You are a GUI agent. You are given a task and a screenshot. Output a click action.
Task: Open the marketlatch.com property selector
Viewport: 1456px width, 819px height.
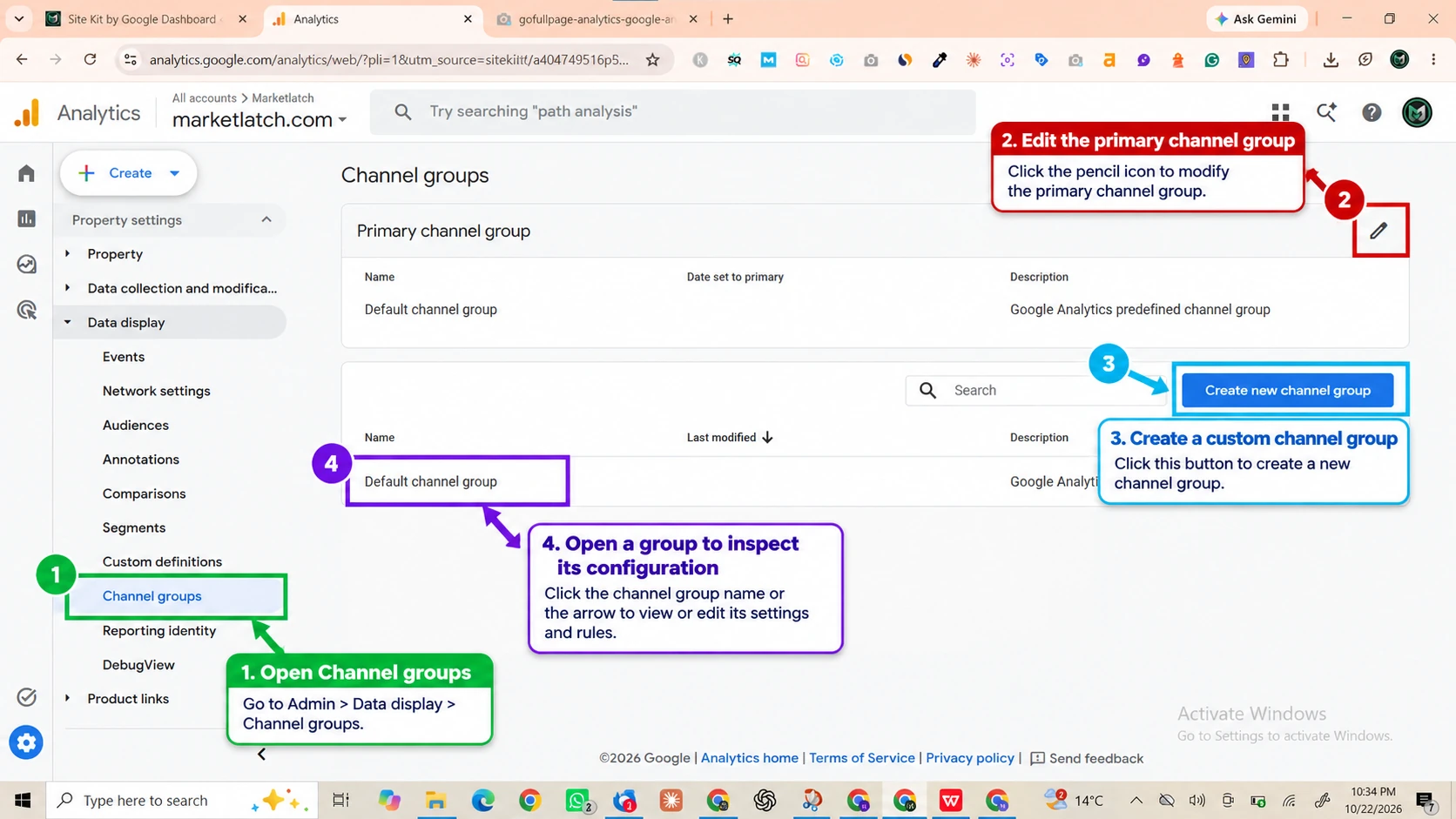point(260,119)
